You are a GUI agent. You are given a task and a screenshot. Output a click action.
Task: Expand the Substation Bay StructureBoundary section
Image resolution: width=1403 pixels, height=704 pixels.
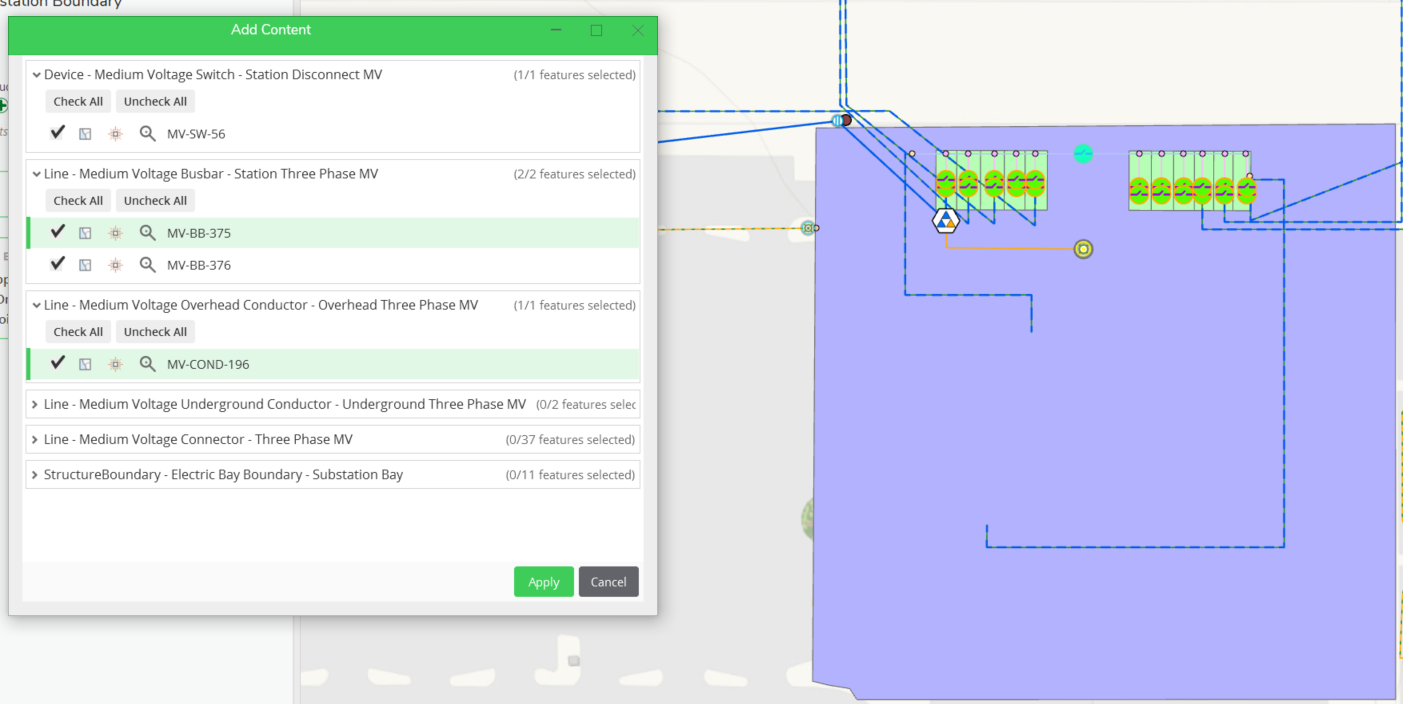point(35,474)
